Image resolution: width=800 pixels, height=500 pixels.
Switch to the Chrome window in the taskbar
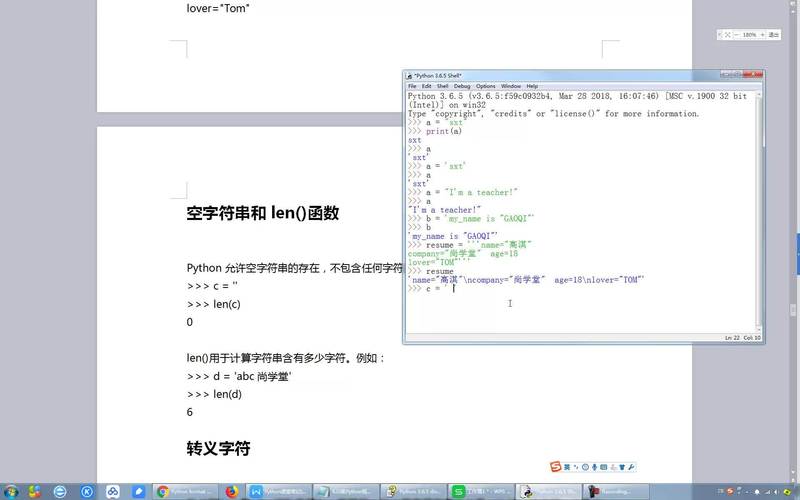click(x=186, y=492)
